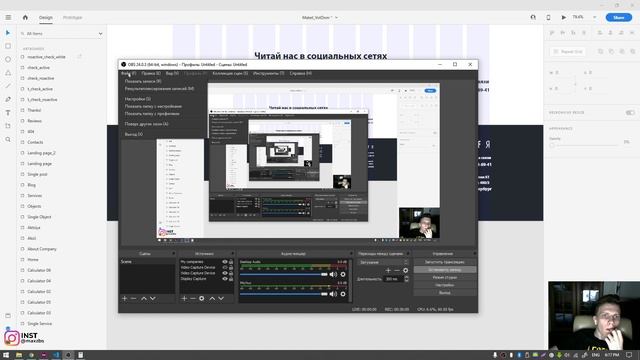Open the Вид menu in OBS
This screenshot has width=640, height=360.
[172, 73]
